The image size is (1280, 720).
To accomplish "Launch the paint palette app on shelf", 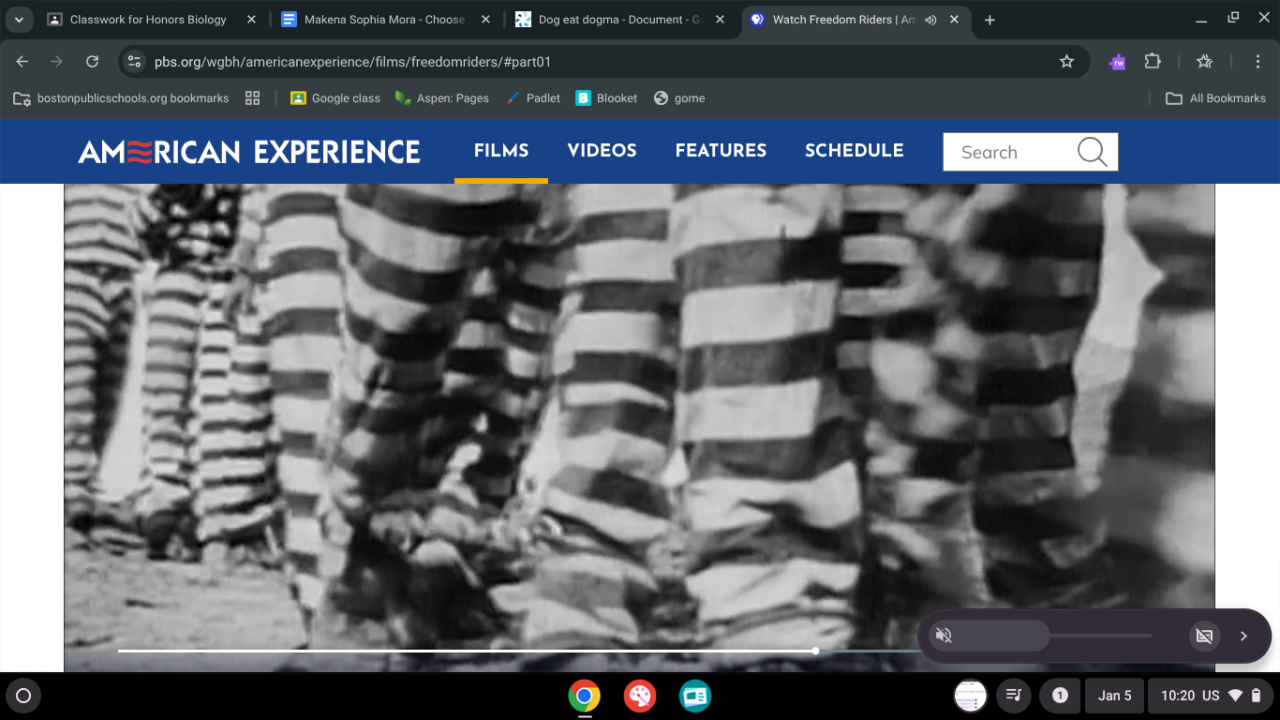I will [x=640, y=696].
